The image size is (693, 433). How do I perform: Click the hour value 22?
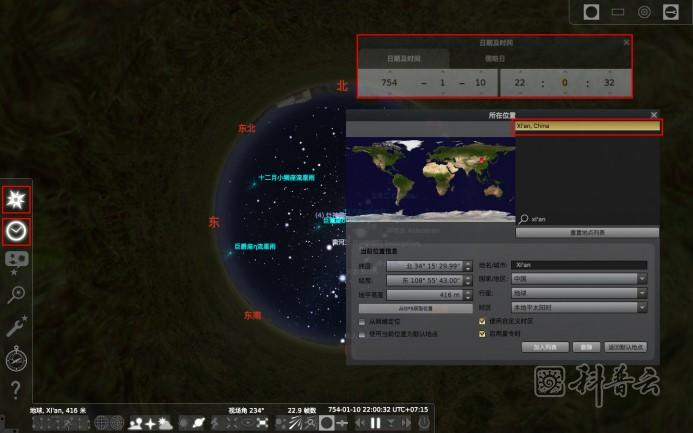519,83
